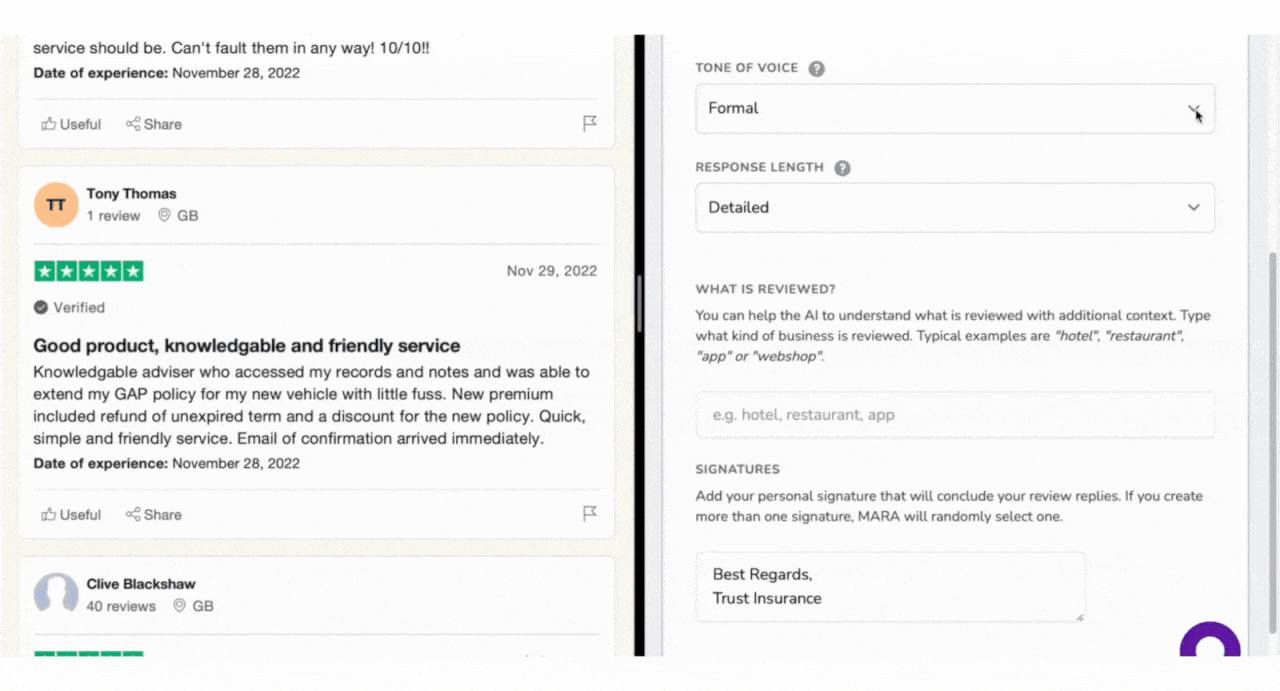Share the top 10/10 review

tap(154, 125)
